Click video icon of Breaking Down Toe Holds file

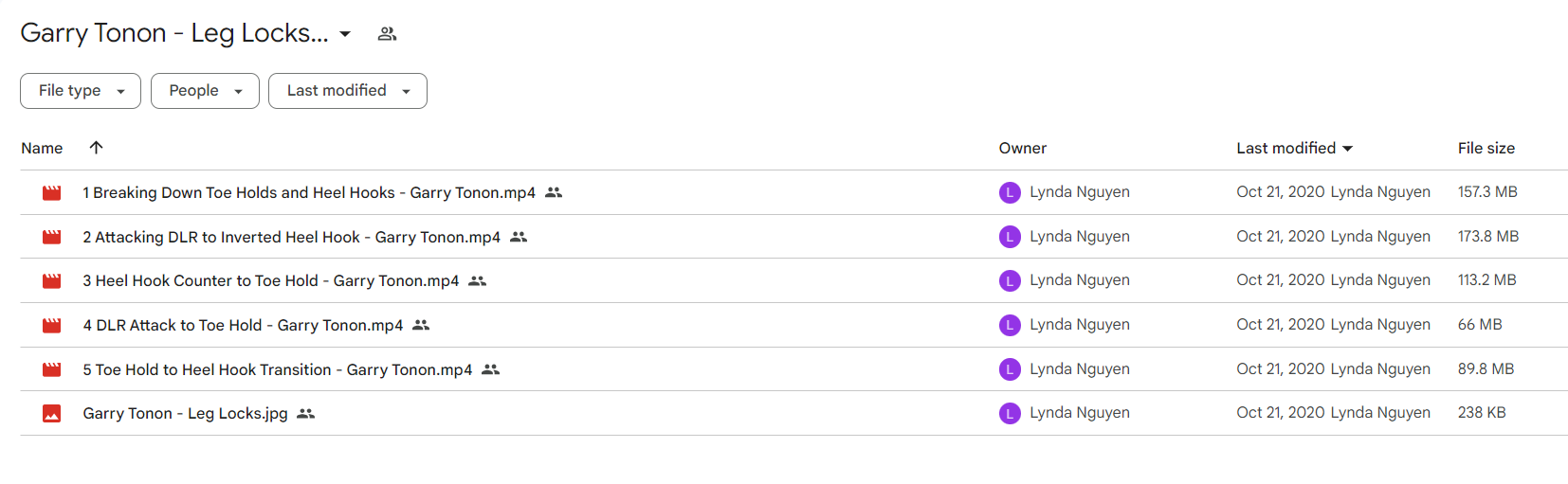(51, 193)
